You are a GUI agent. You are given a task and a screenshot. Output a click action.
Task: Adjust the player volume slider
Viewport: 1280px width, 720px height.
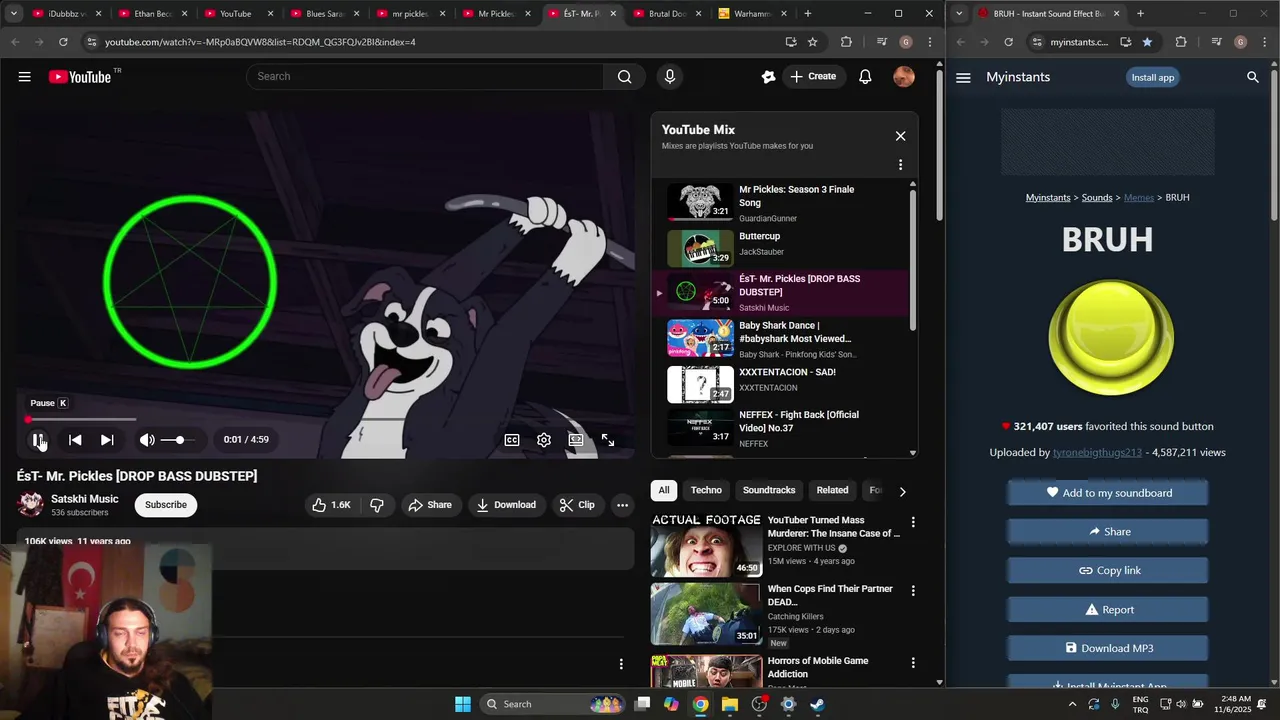coord(179,440)
